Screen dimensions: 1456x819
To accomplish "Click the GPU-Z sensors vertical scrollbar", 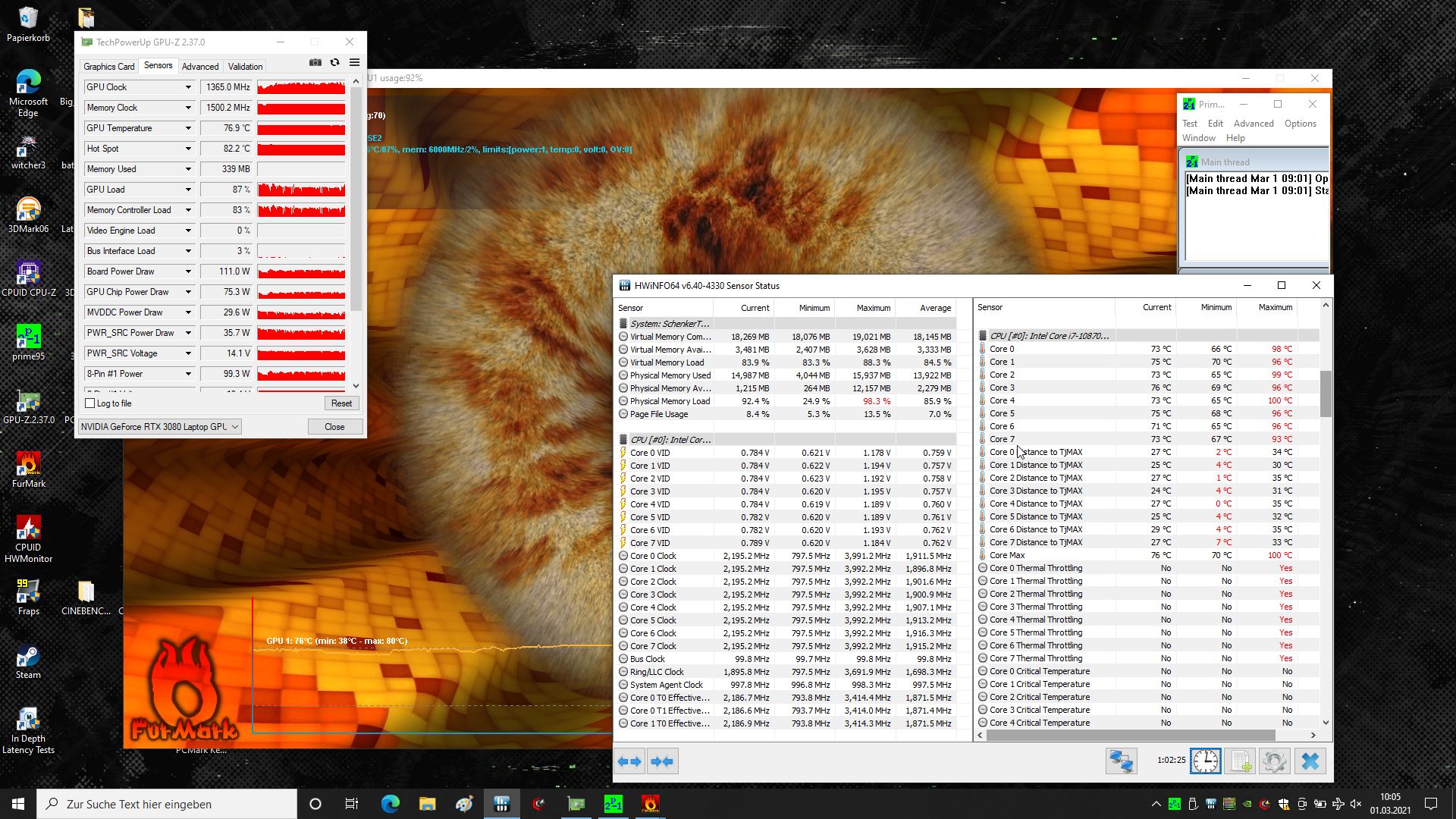I will point(356,200).
